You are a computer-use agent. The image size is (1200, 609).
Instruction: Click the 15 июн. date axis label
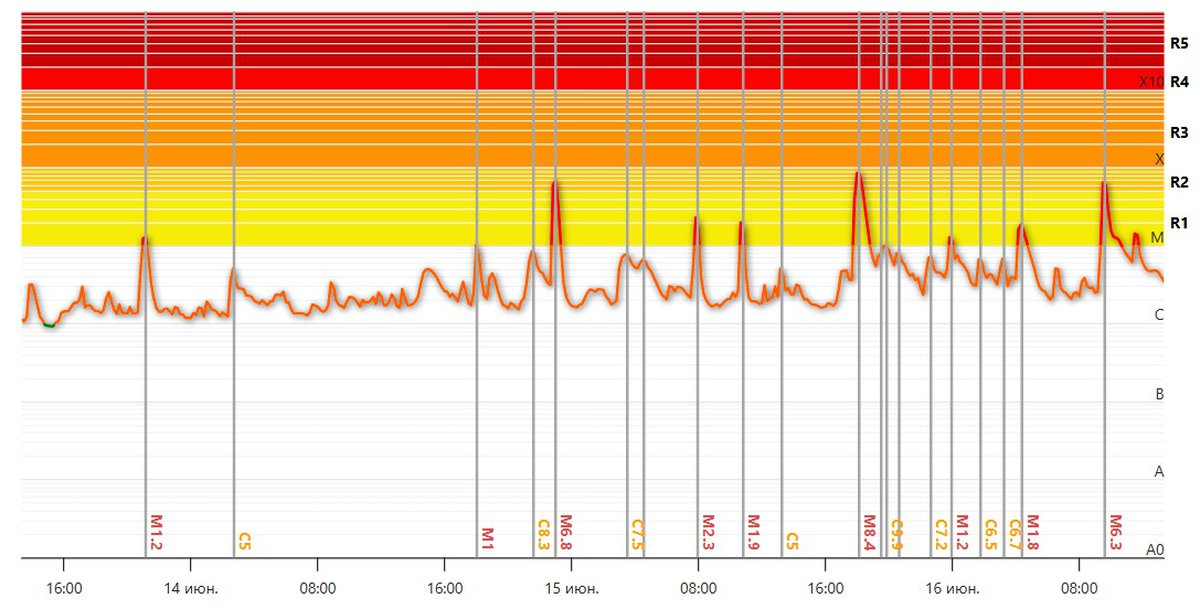tap(570, 587)
